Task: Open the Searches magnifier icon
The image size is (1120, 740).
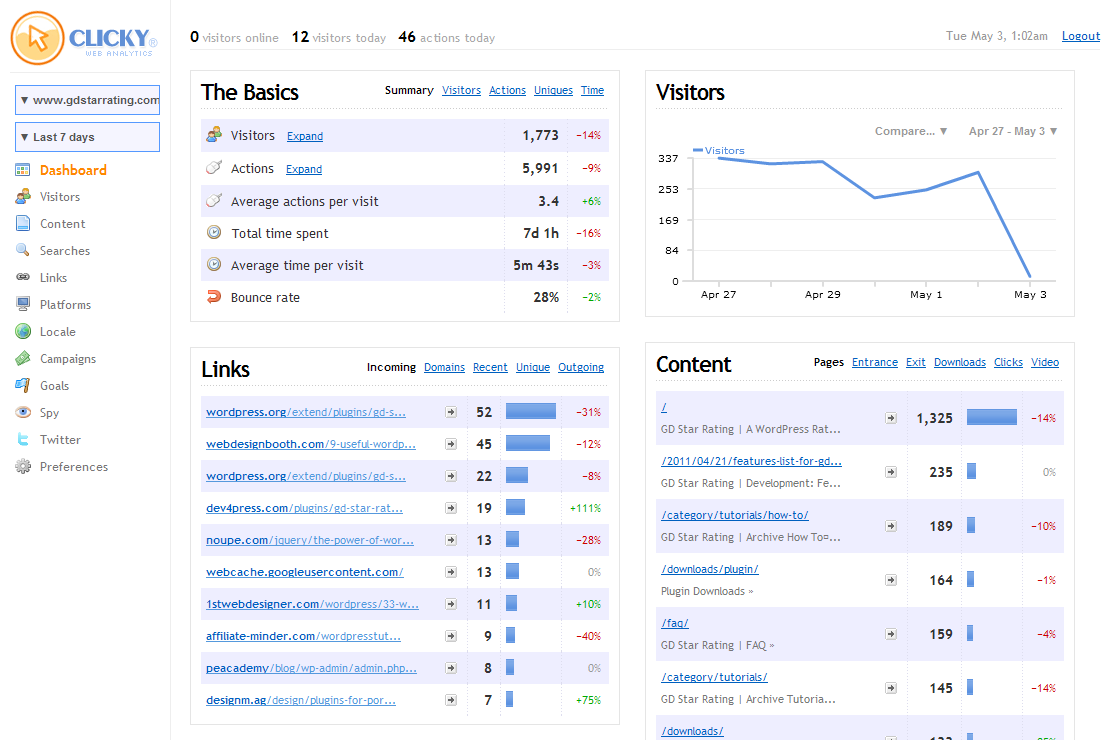Action: 23,250
